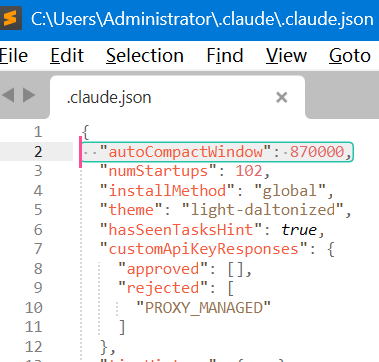This screenshot has height=362, width=379.
Task: Click the value 102
Action: [249, 171]
